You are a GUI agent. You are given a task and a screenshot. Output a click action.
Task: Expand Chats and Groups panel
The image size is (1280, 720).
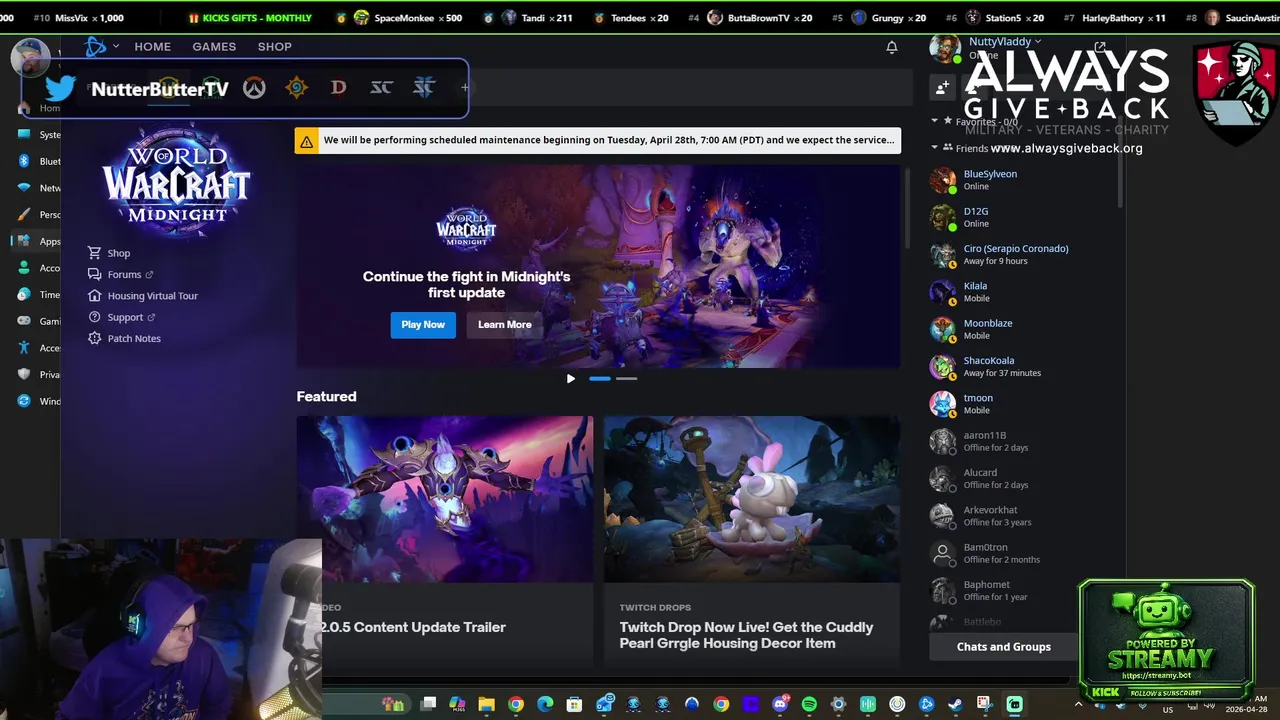pos(1003,647)
